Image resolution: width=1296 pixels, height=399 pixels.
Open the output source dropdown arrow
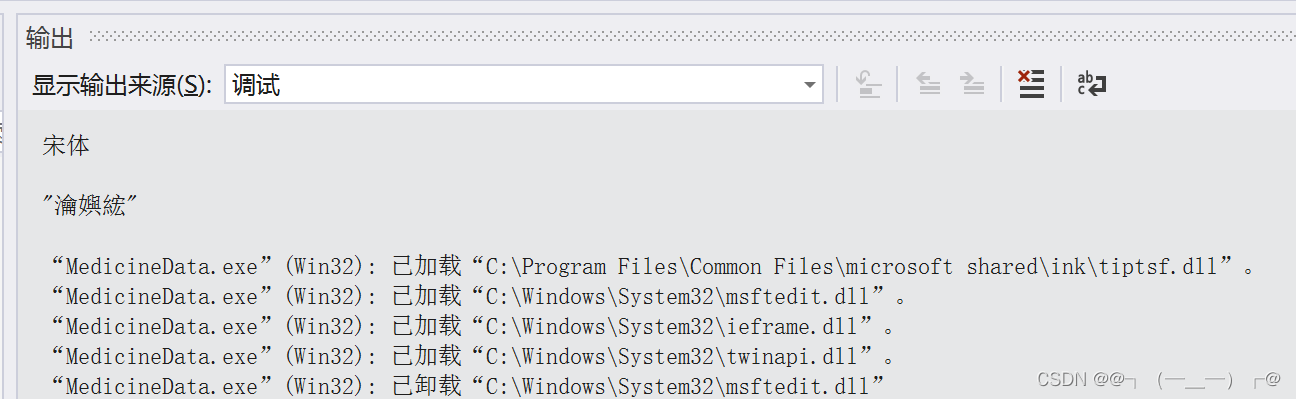click(x=810, y=86)
